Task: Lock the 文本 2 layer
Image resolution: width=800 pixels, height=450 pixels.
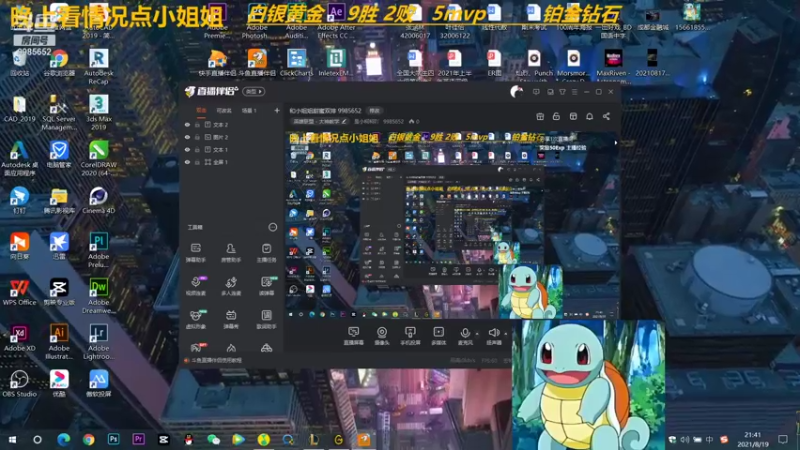Action: pos(197,124)
